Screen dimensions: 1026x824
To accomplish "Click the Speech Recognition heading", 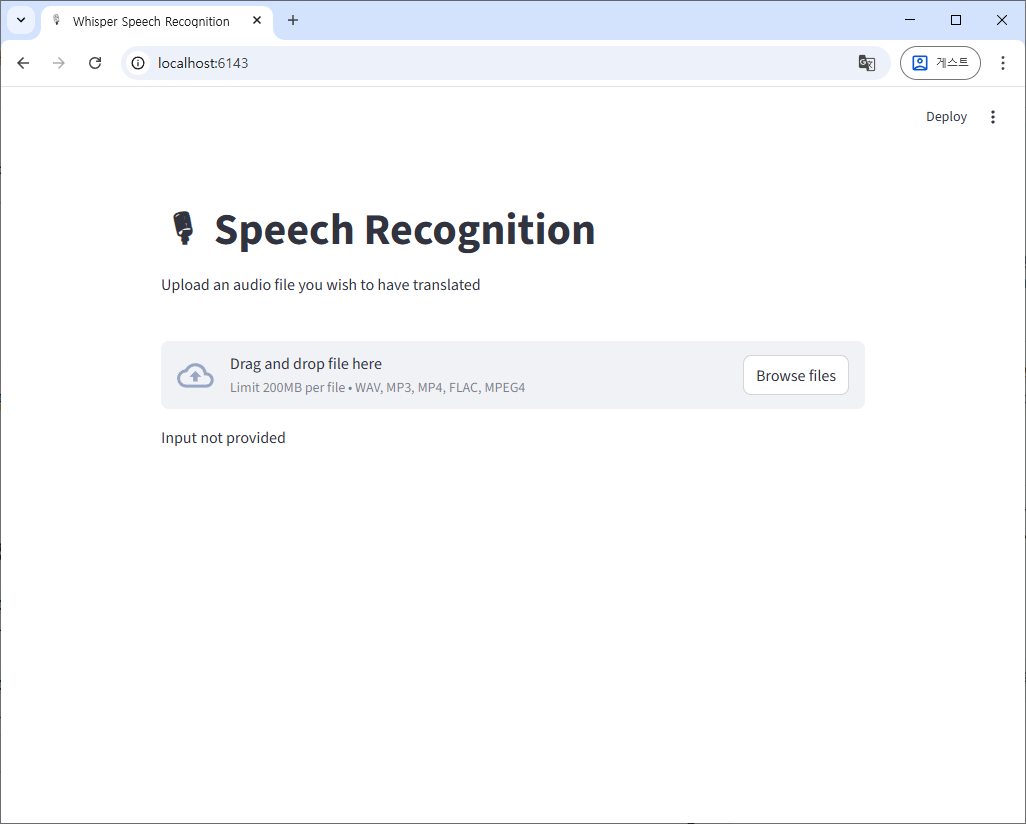I will pos(404,229).
